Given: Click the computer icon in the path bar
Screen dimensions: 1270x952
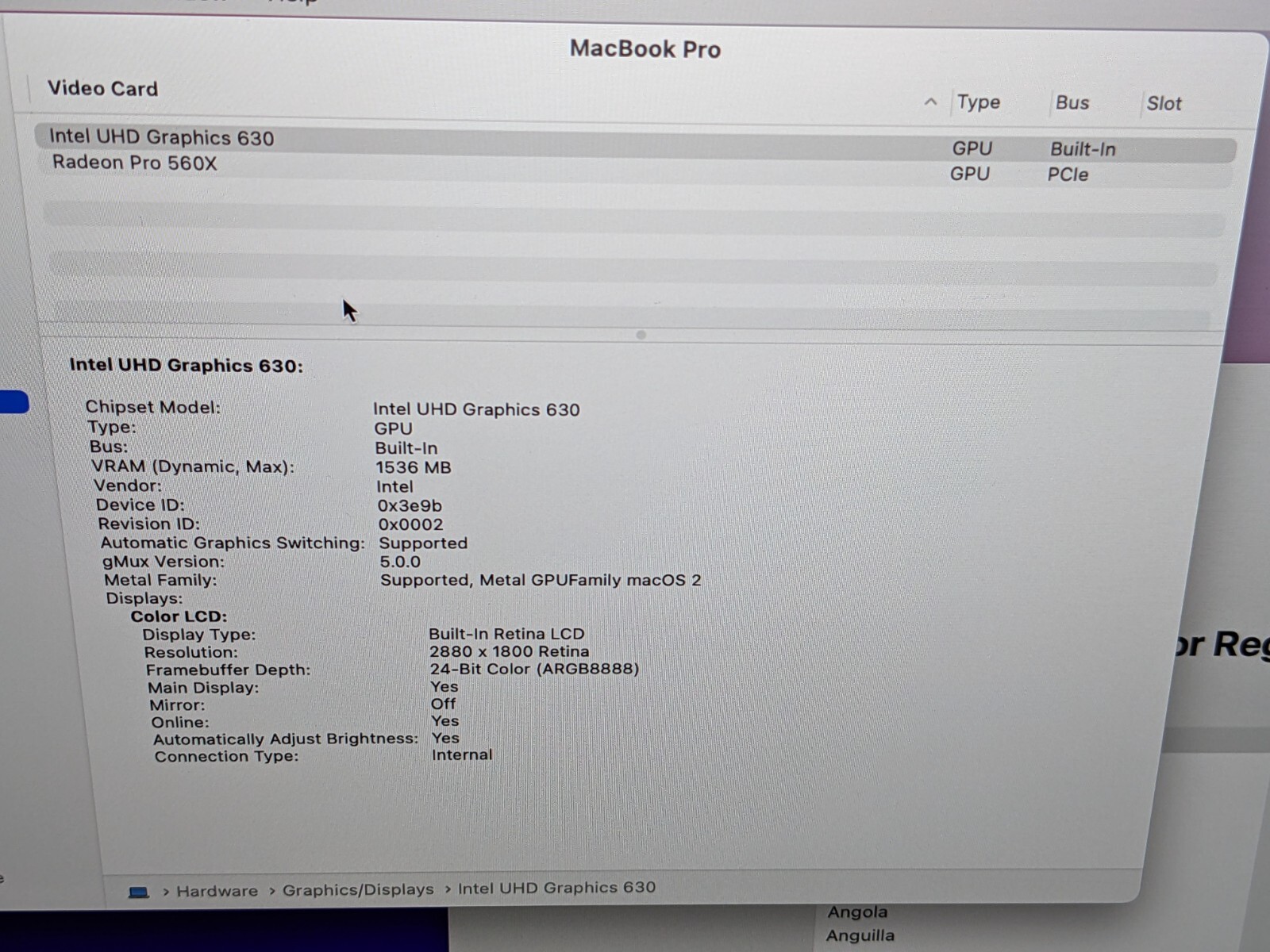Looking at the screenshot, I should point(139,892).
